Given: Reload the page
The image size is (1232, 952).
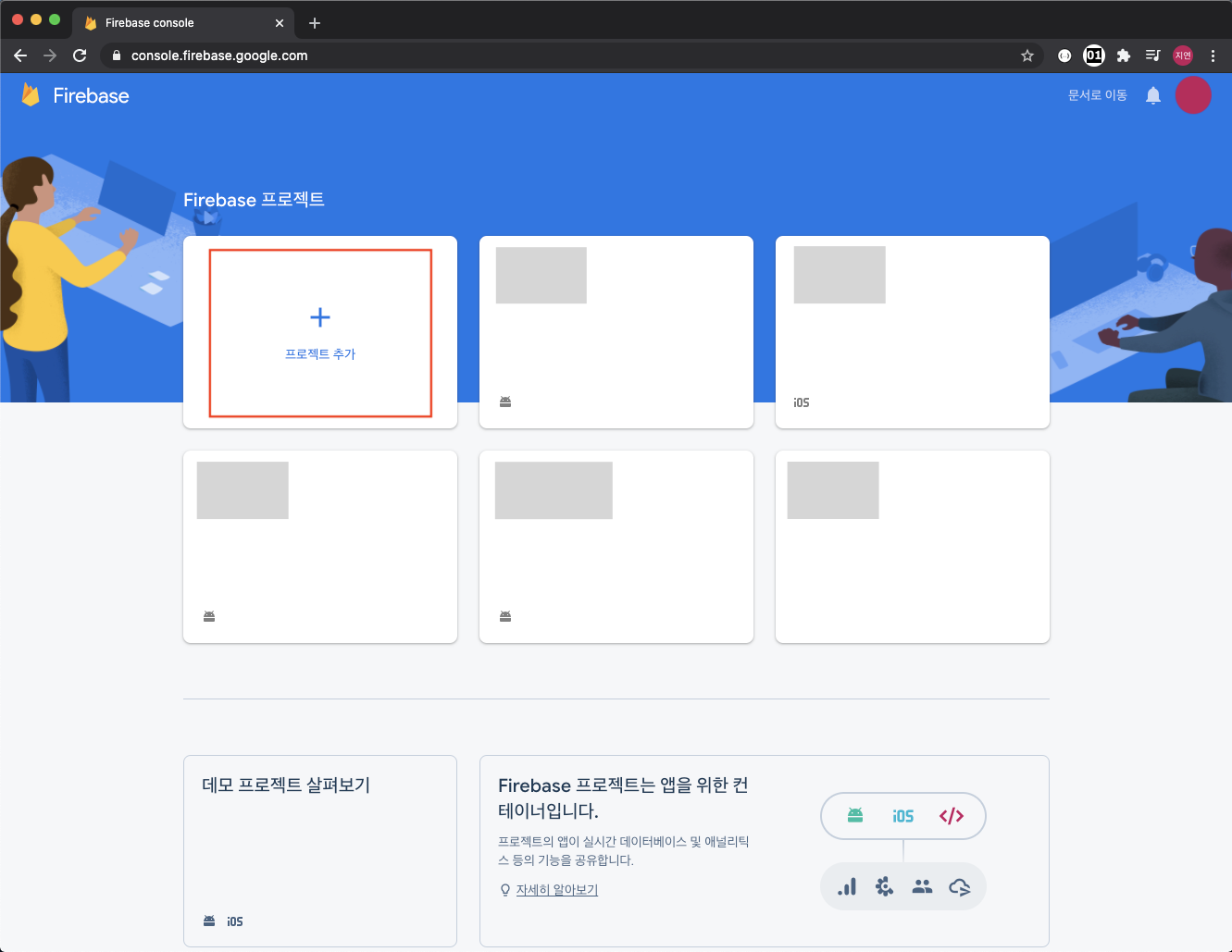Looking at the screenshot, I should [80, 56].
